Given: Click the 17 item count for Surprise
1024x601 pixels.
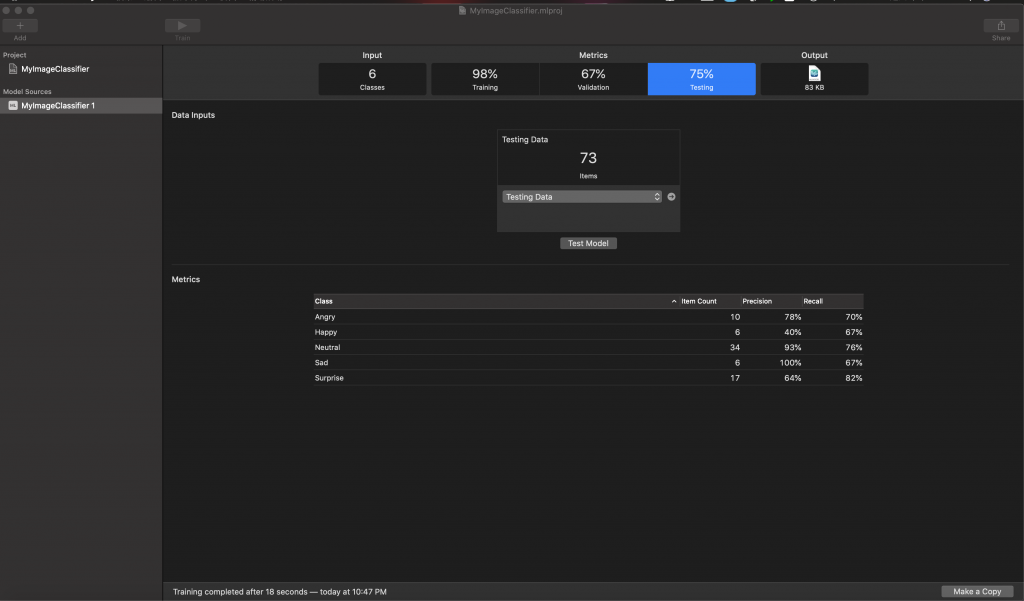Looking at the screenshot, I should tap(735, 378).
